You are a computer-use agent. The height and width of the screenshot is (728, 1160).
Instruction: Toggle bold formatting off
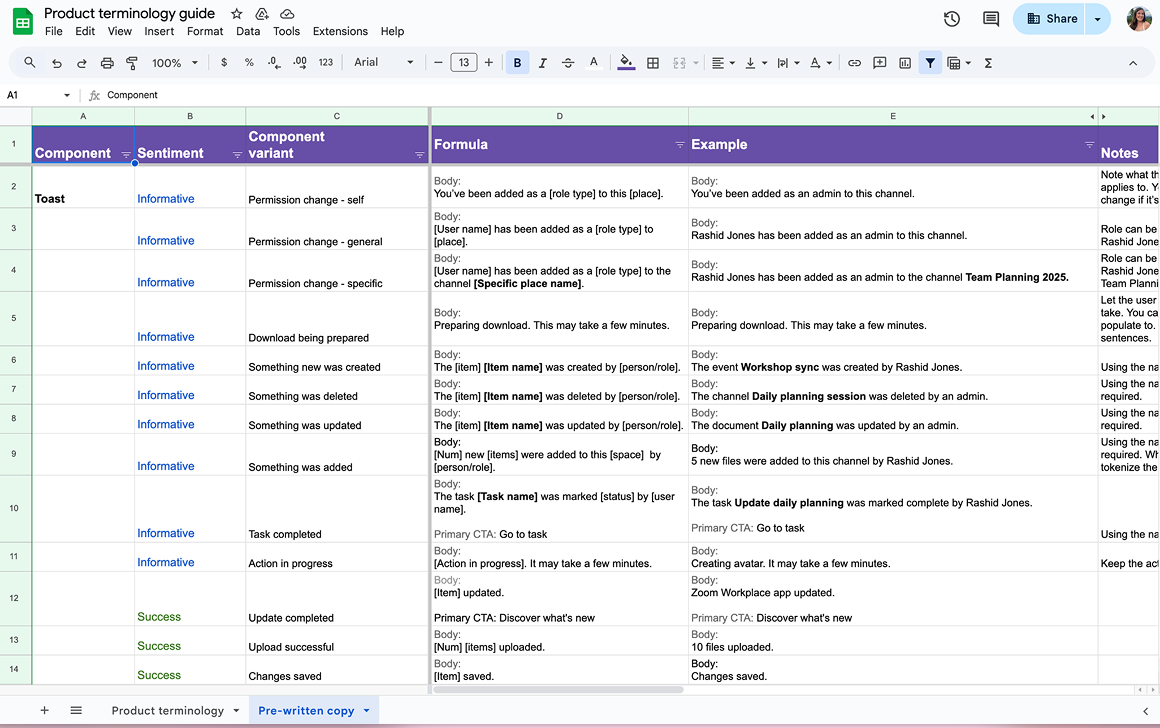[517, 62]
